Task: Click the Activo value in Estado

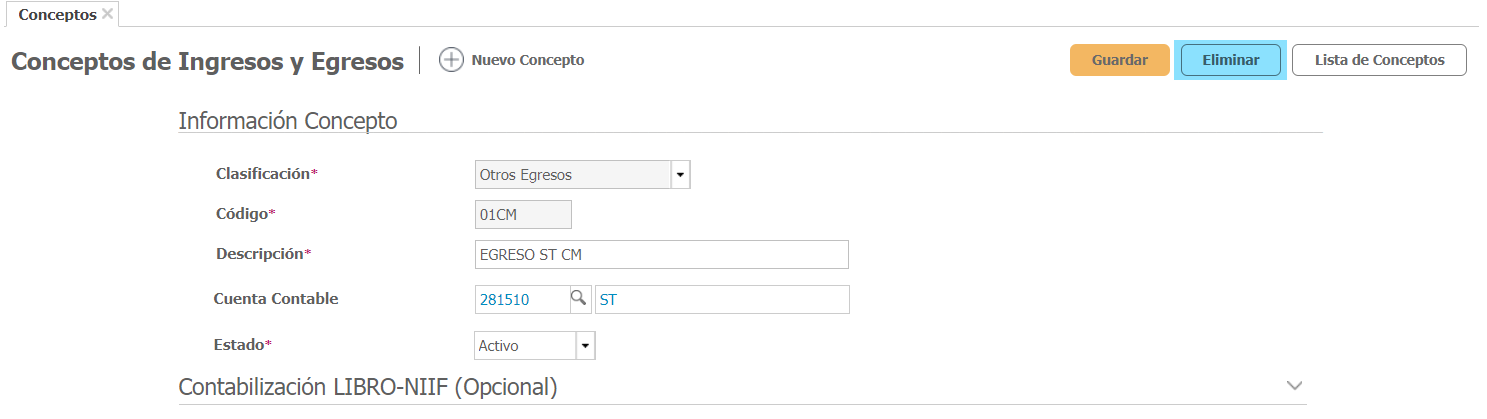Action: pos(525,346)
